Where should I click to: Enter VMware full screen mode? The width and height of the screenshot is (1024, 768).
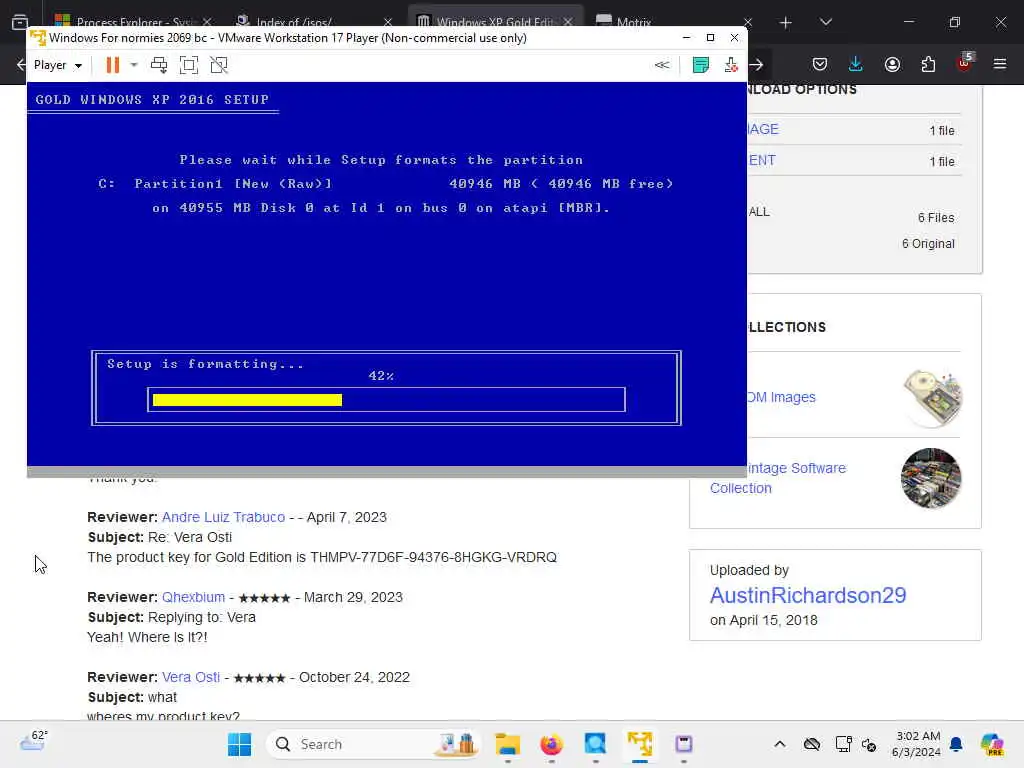click(x=189, y=65)
